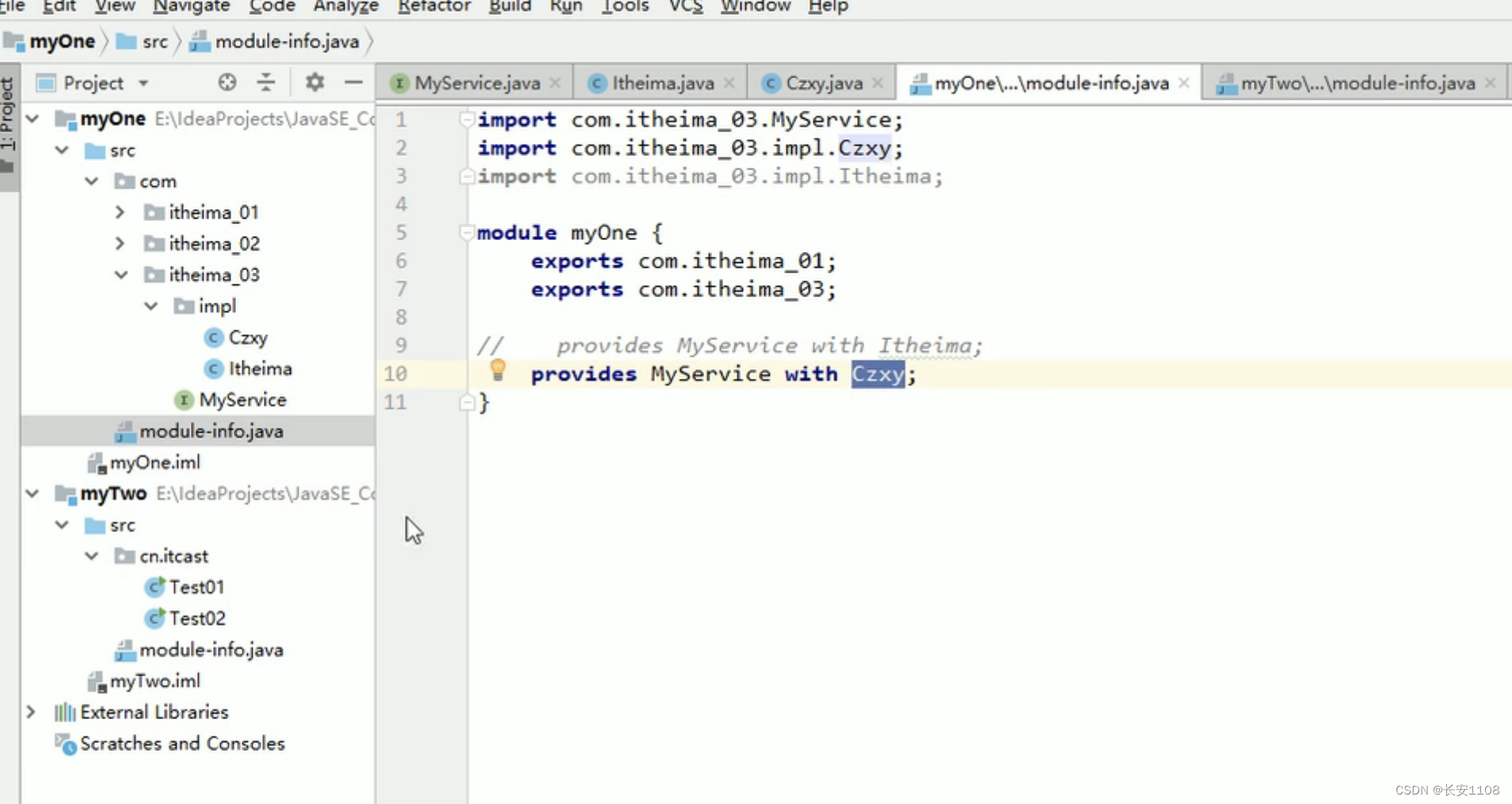Open the Refactor menu

pyautogui.click(x=434, y=6)
